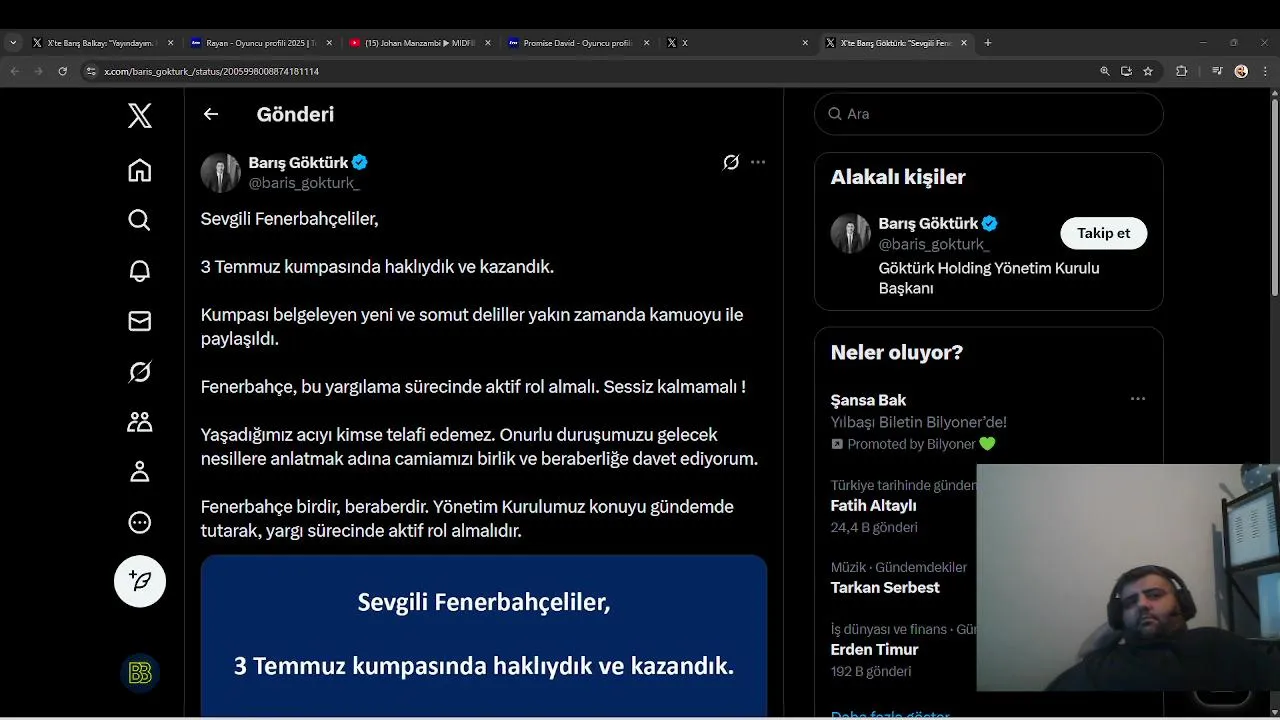Open Notifications bell in sidebar

pos(140,271)
